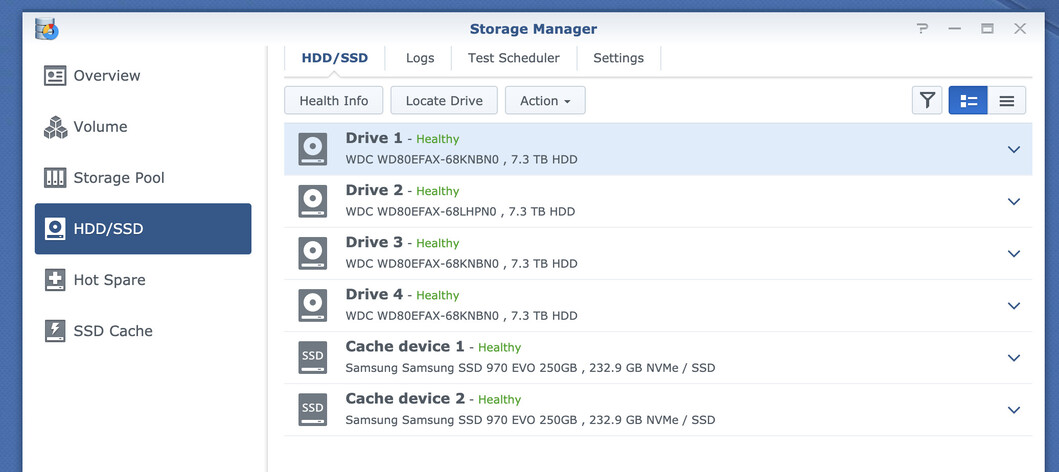The width and height of the screenshot is (1059, 472).
Task: Expand Cache device 2 details
Action: 1013,409
